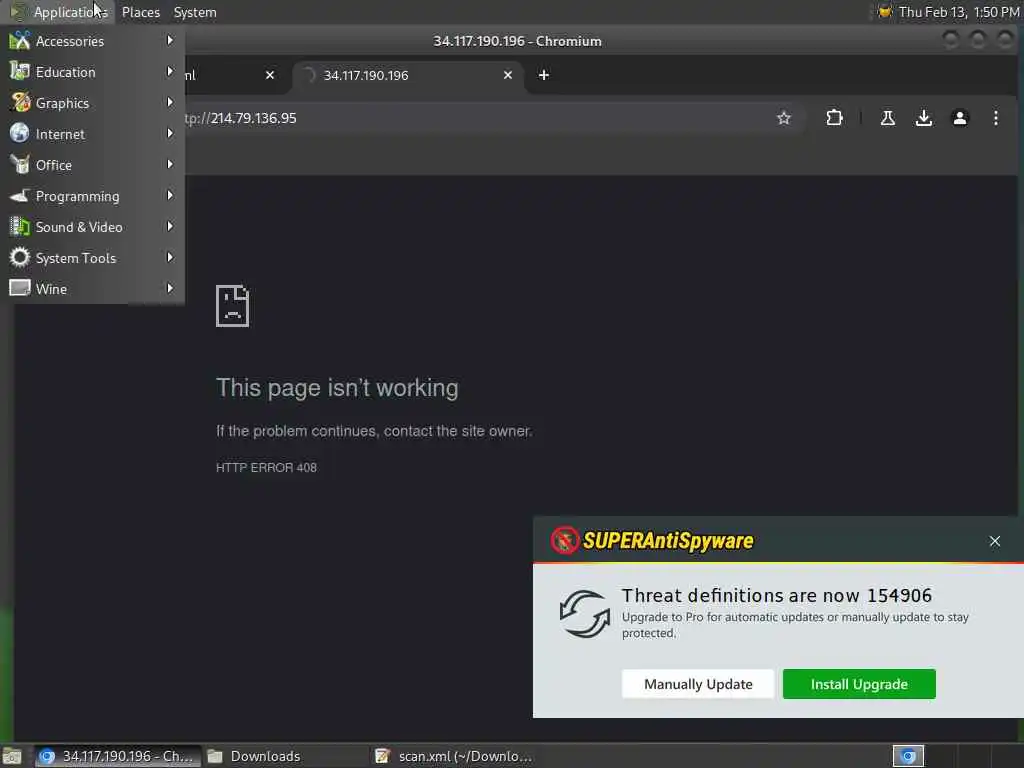Open the Chromium profile icon
Viewport: 1024px width, 768px height.
click(959, 118)
